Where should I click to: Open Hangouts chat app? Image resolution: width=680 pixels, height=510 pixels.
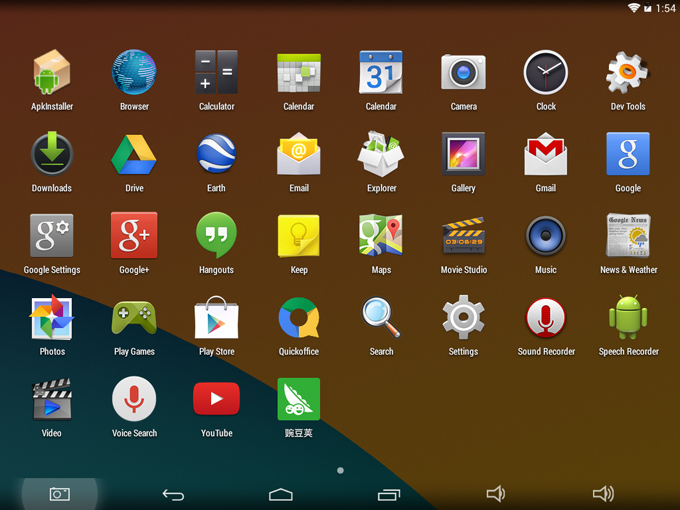216,235
